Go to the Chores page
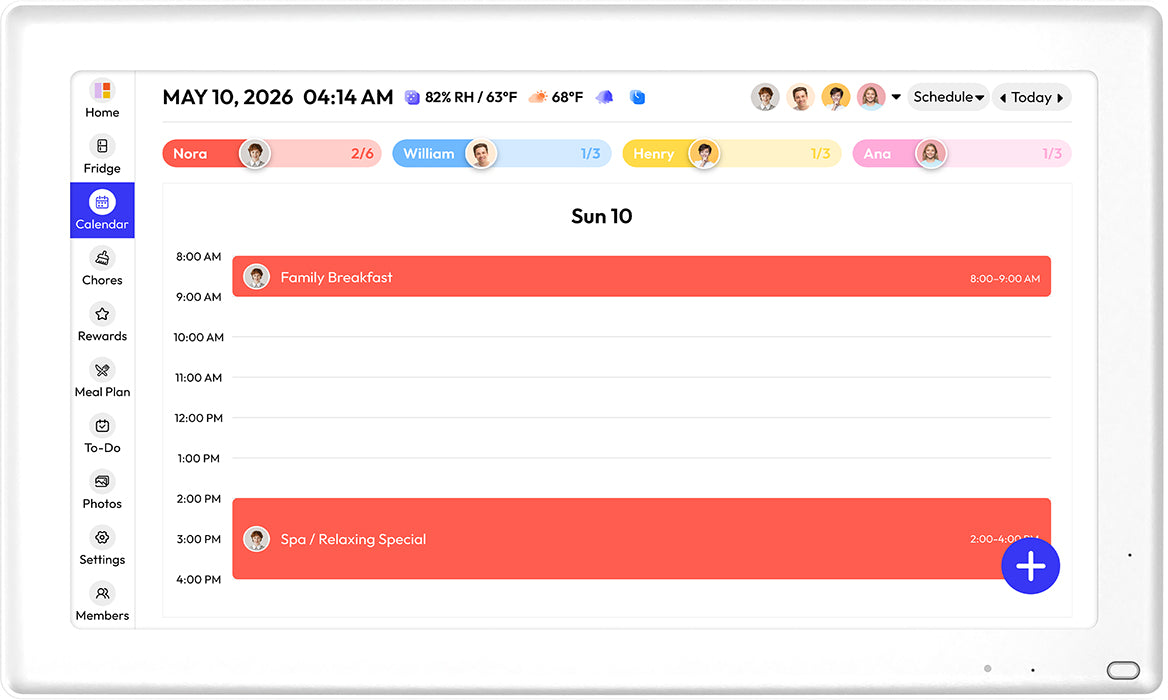 [x=102, y=267]
